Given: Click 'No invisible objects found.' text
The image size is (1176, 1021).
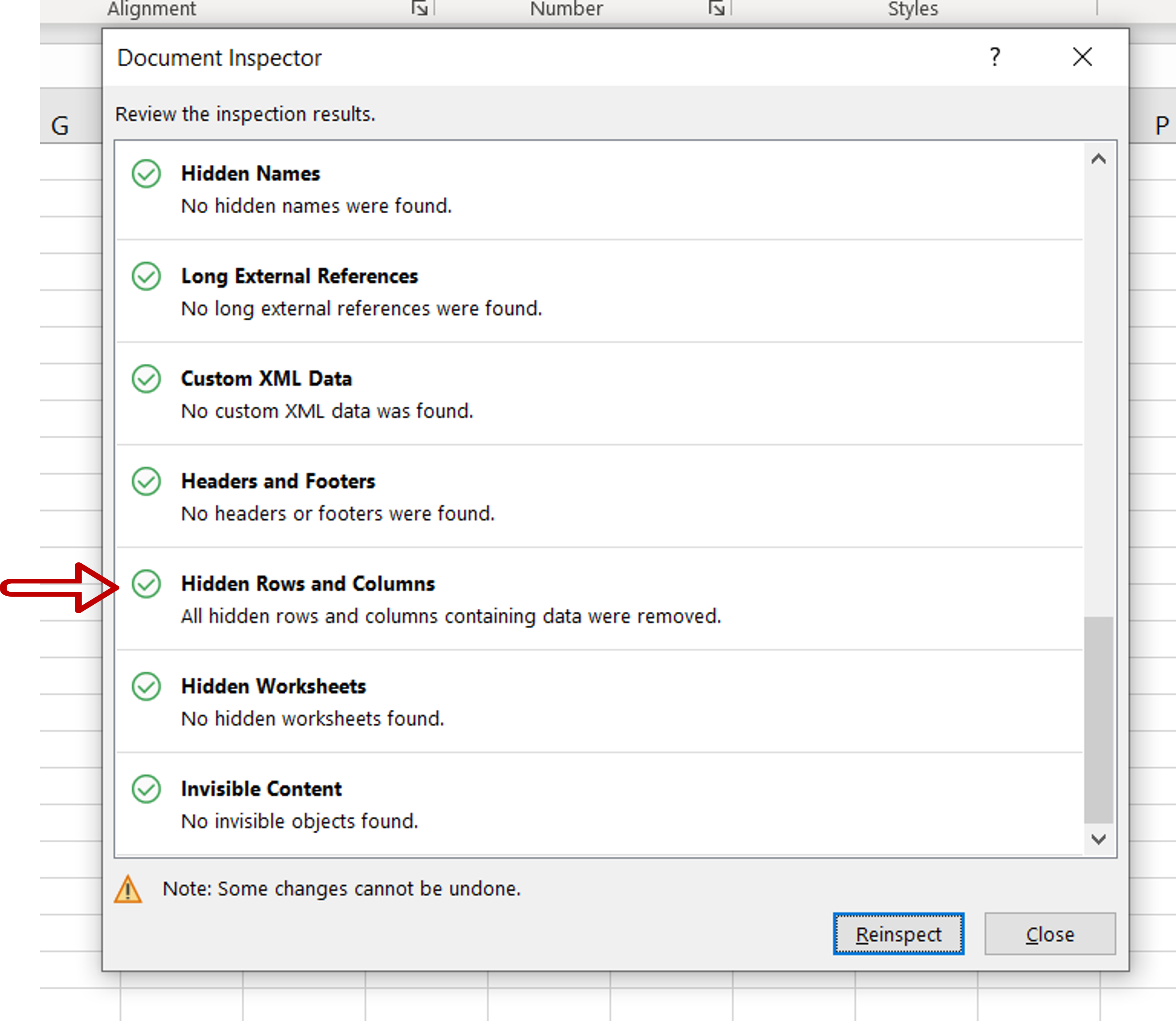Looking at the screenshot, I should (300, 821).
